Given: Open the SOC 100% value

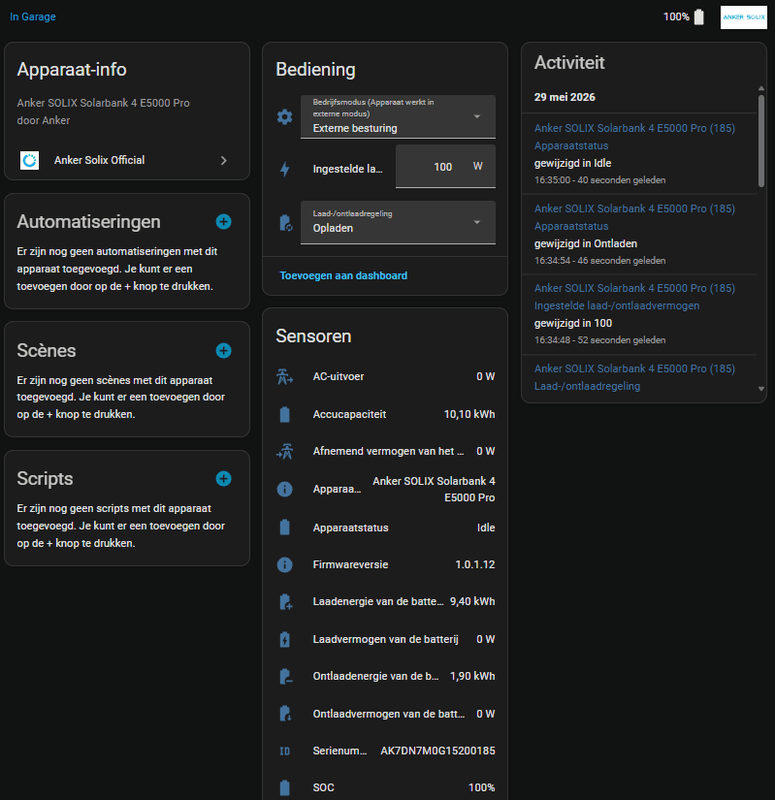Looking at the screenshot, I should pyautogui.click(x=482, y=788).
